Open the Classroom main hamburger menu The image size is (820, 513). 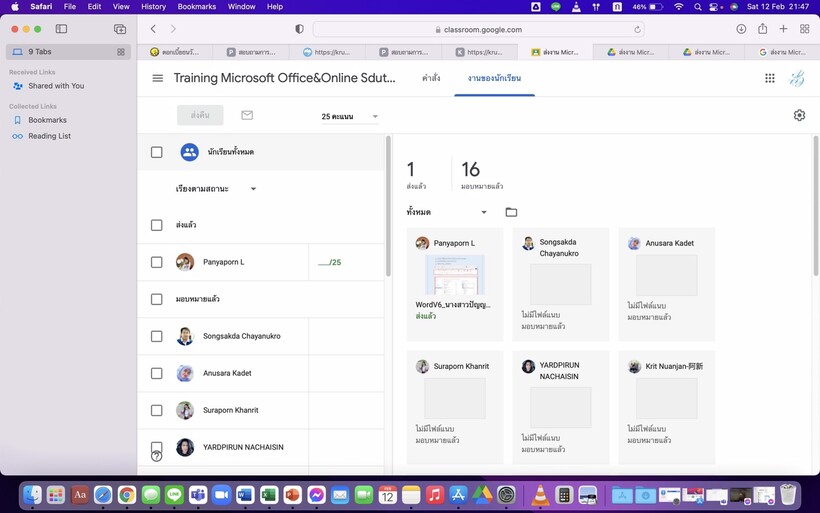pos(157,78)
